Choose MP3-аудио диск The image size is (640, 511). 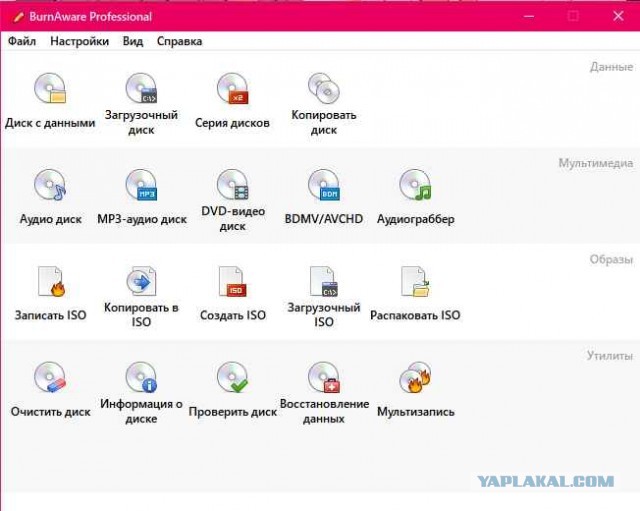(x=142, y=197)
